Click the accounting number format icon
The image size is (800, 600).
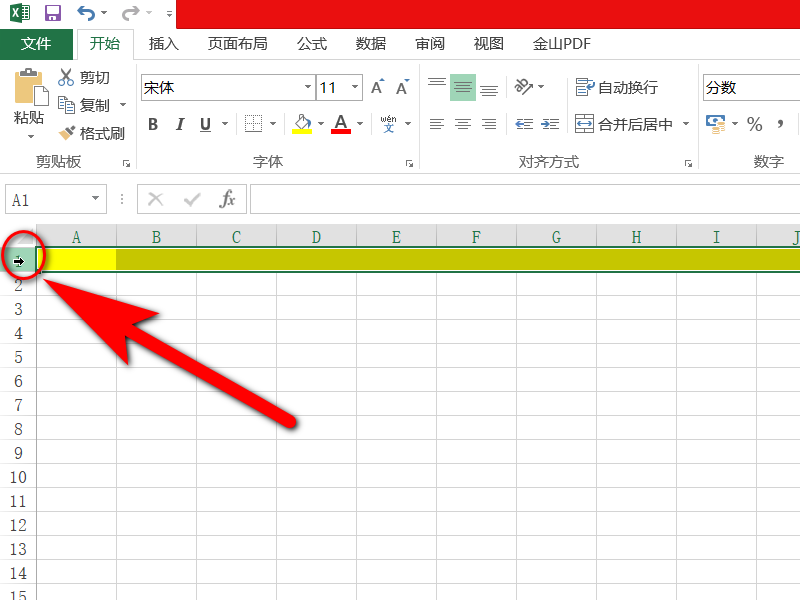(x=715, y=124)
